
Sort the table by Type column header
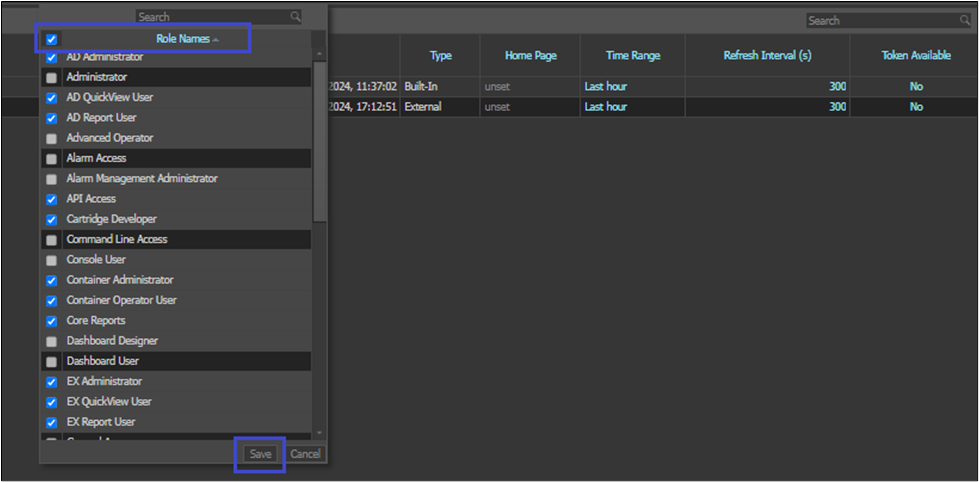(x=440, y=56)
